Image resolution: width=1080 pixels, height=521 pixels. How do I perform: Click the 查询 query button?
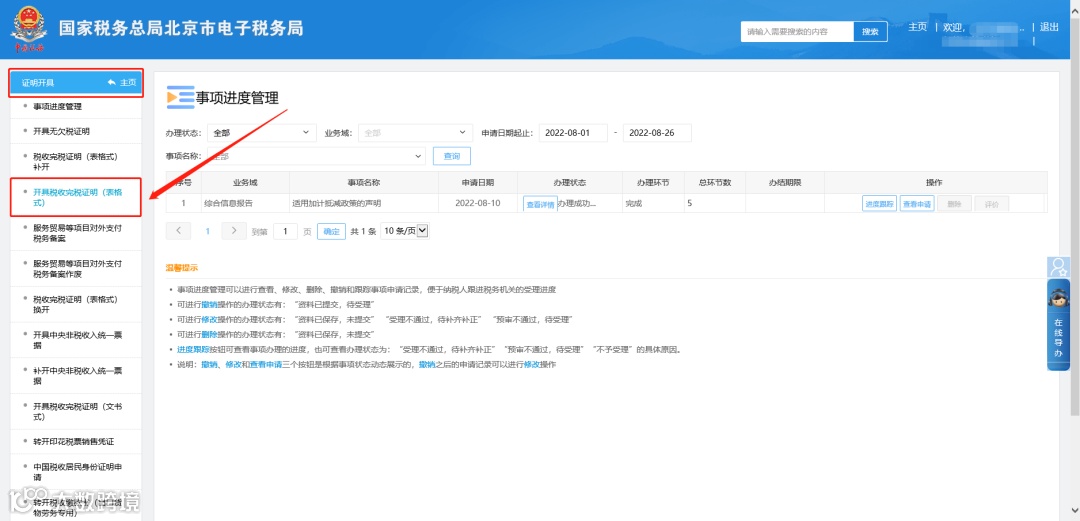452,156
